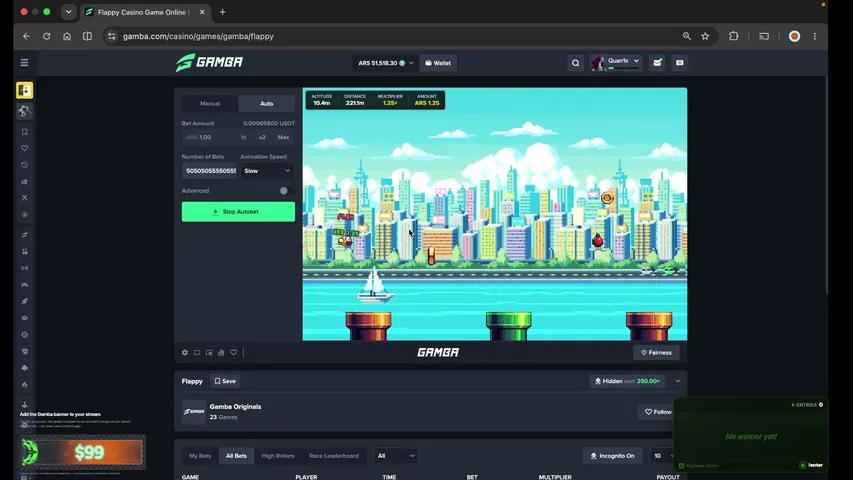Viewport: 853px width, 480px height.
Task: Click the Fairness button
Action: click(x=656, y=353)
